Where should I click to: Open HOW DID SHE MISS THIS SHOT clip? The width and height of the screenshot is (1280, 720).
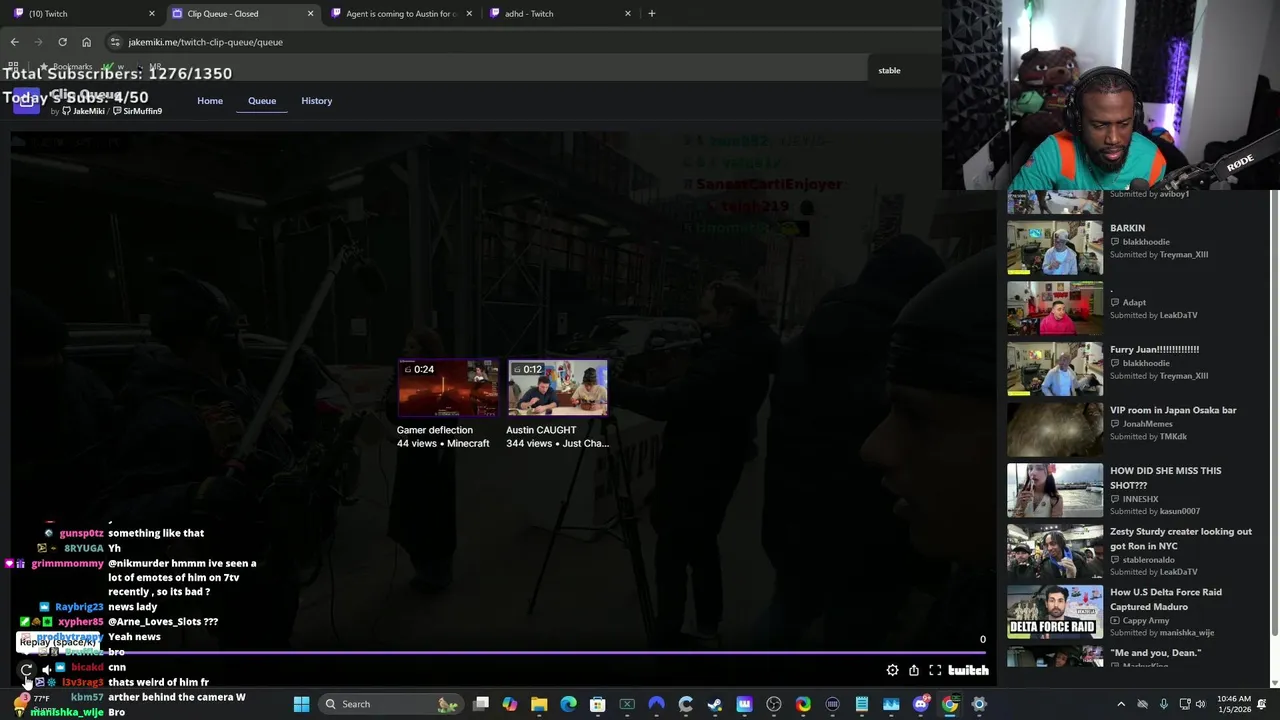[1165, 477]
